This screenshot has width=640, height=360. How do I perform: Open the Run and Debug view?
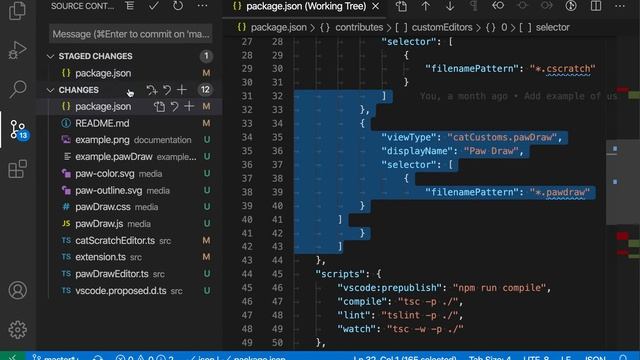click(17, 50)
